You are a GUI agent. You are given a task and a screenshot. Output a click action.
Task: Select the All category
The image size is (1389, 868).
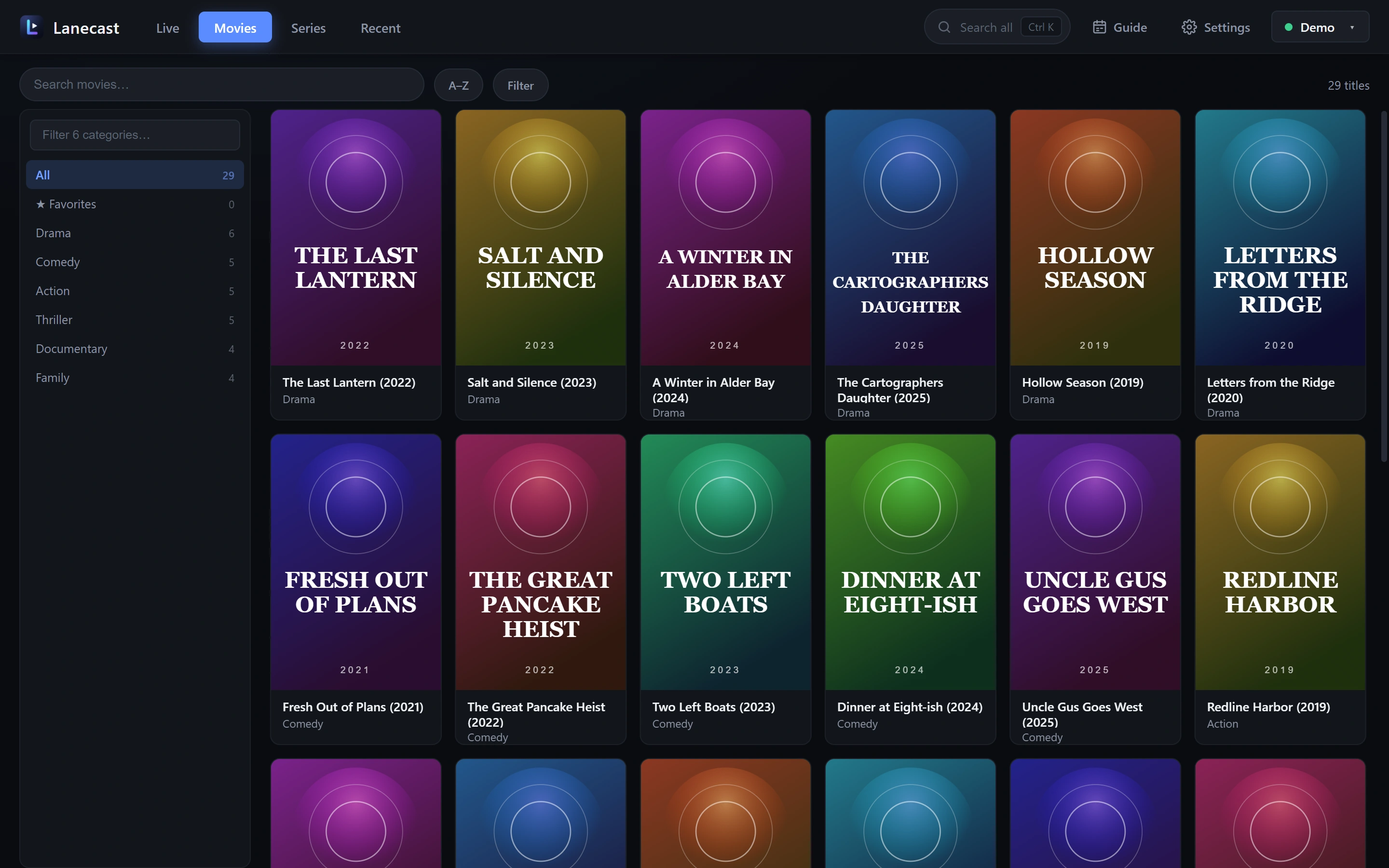tap(135, 175)
